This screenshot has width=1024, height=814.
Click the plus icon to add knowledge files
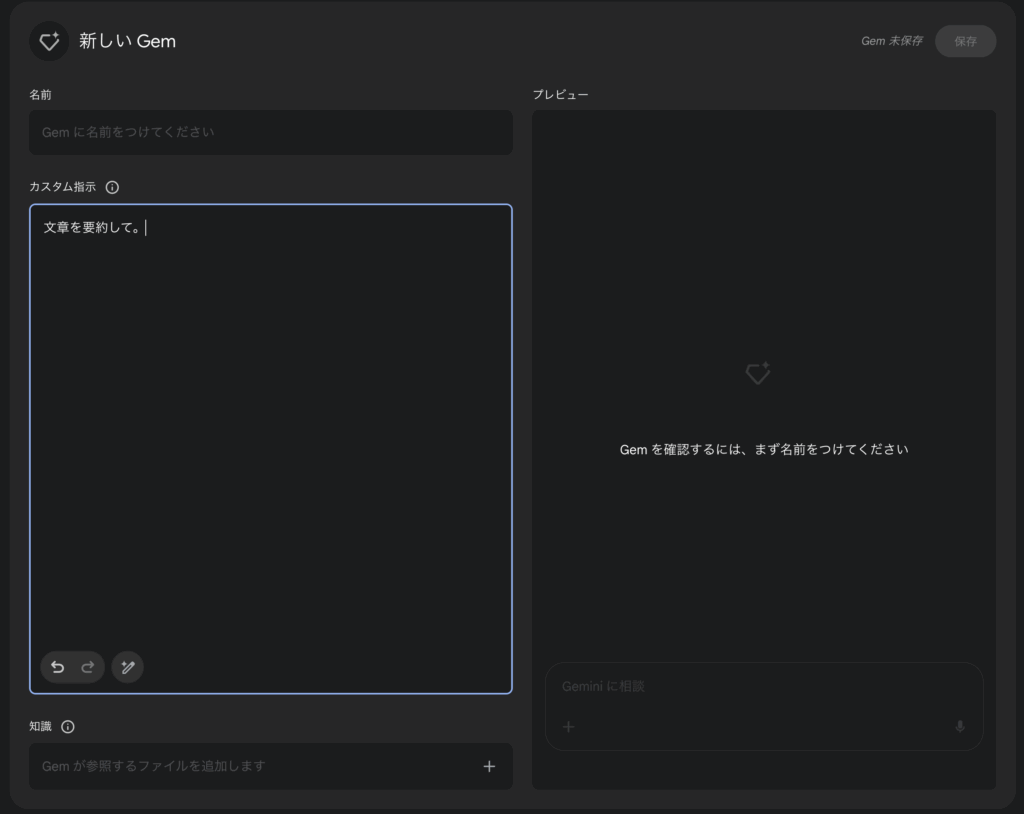click(x=489, y=766)
